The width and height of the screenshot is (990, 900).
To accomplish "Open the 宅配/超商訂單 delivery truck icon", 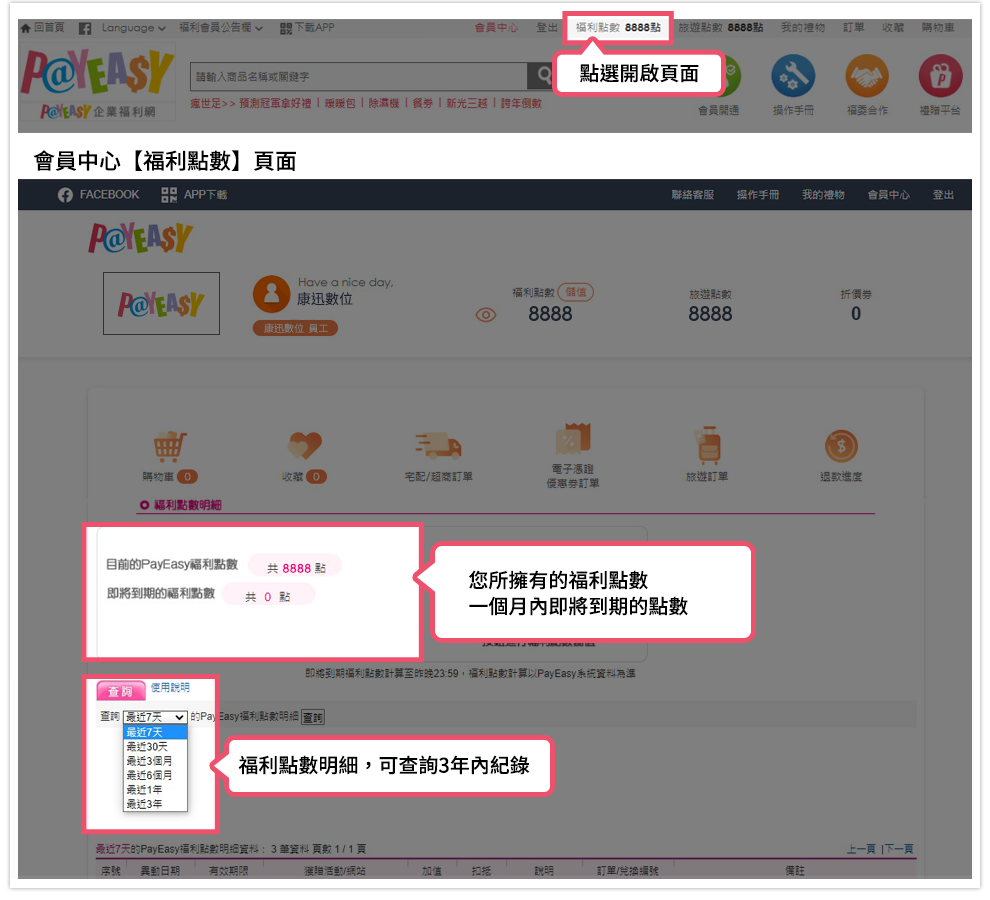I will tap(438, 445).
